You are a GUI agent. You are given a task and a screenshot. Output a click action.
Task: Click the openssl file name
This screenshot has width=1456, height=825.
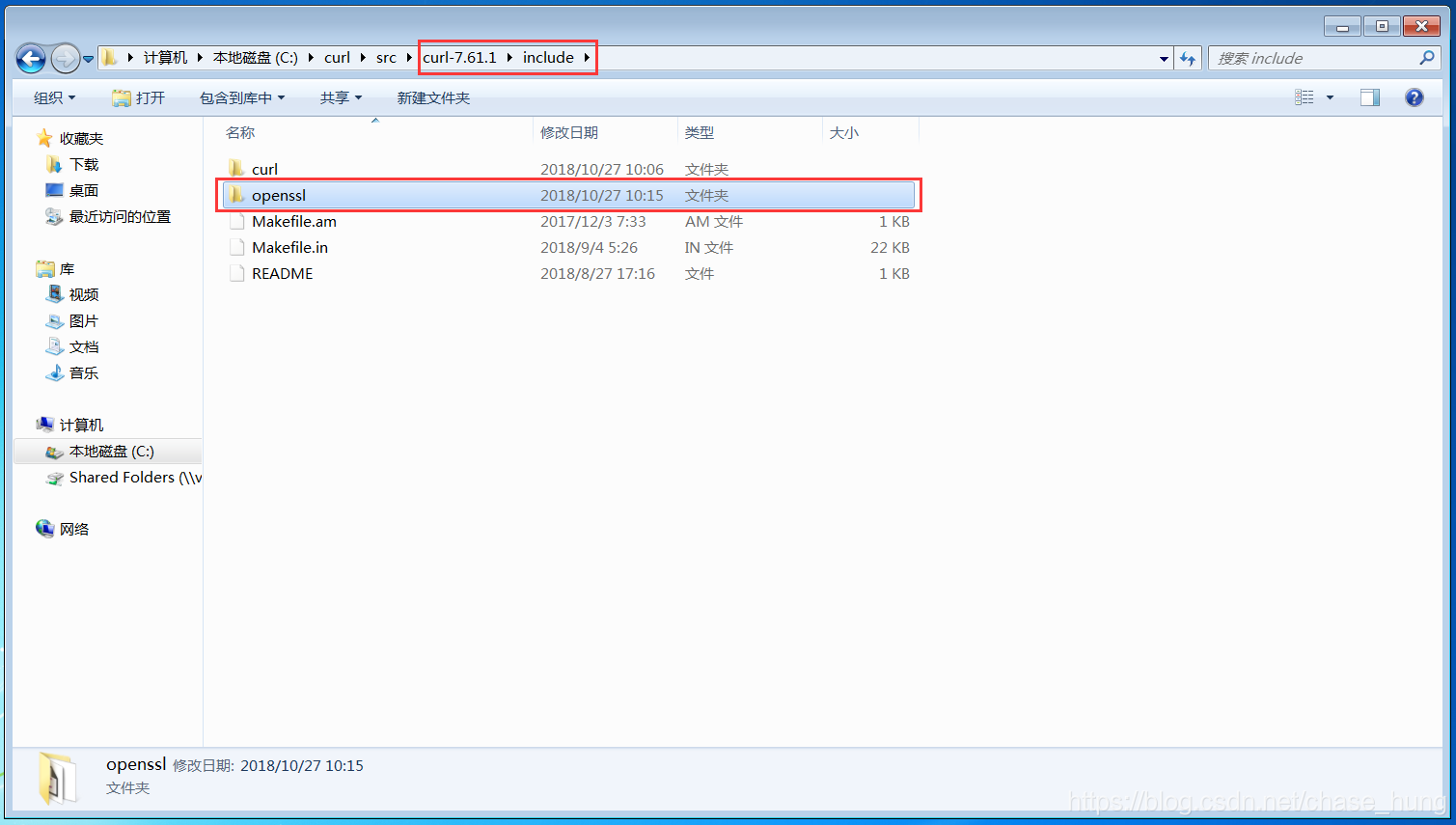pyautogui.click(x=279, y=195)
